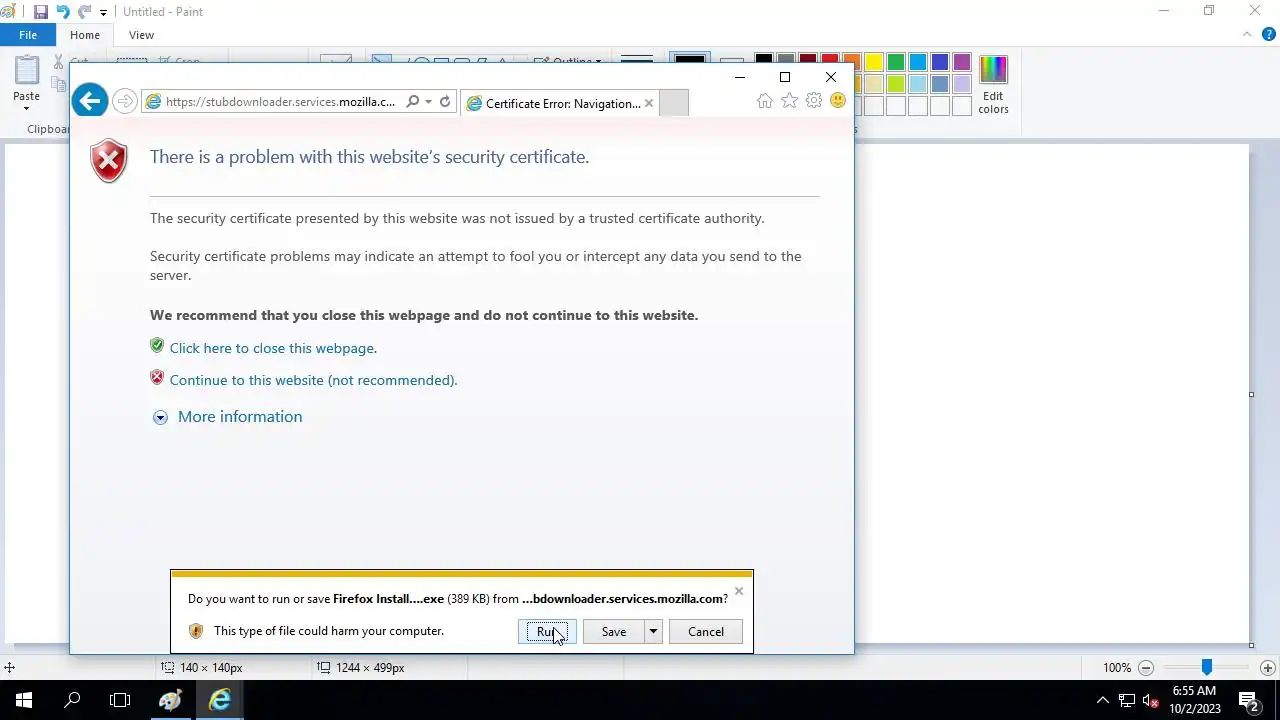Click the Save button in download bar
Viewport: 1280px width, 720px height.
[x=614, y=631]
